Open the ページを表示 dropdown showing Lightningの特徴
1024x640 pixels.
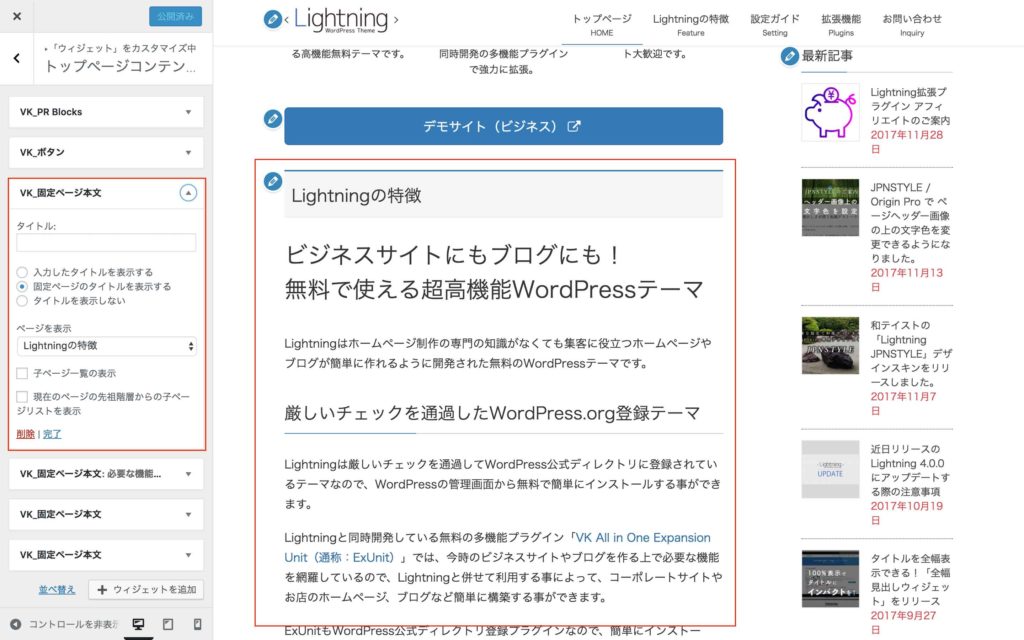[x=106, y=346]
